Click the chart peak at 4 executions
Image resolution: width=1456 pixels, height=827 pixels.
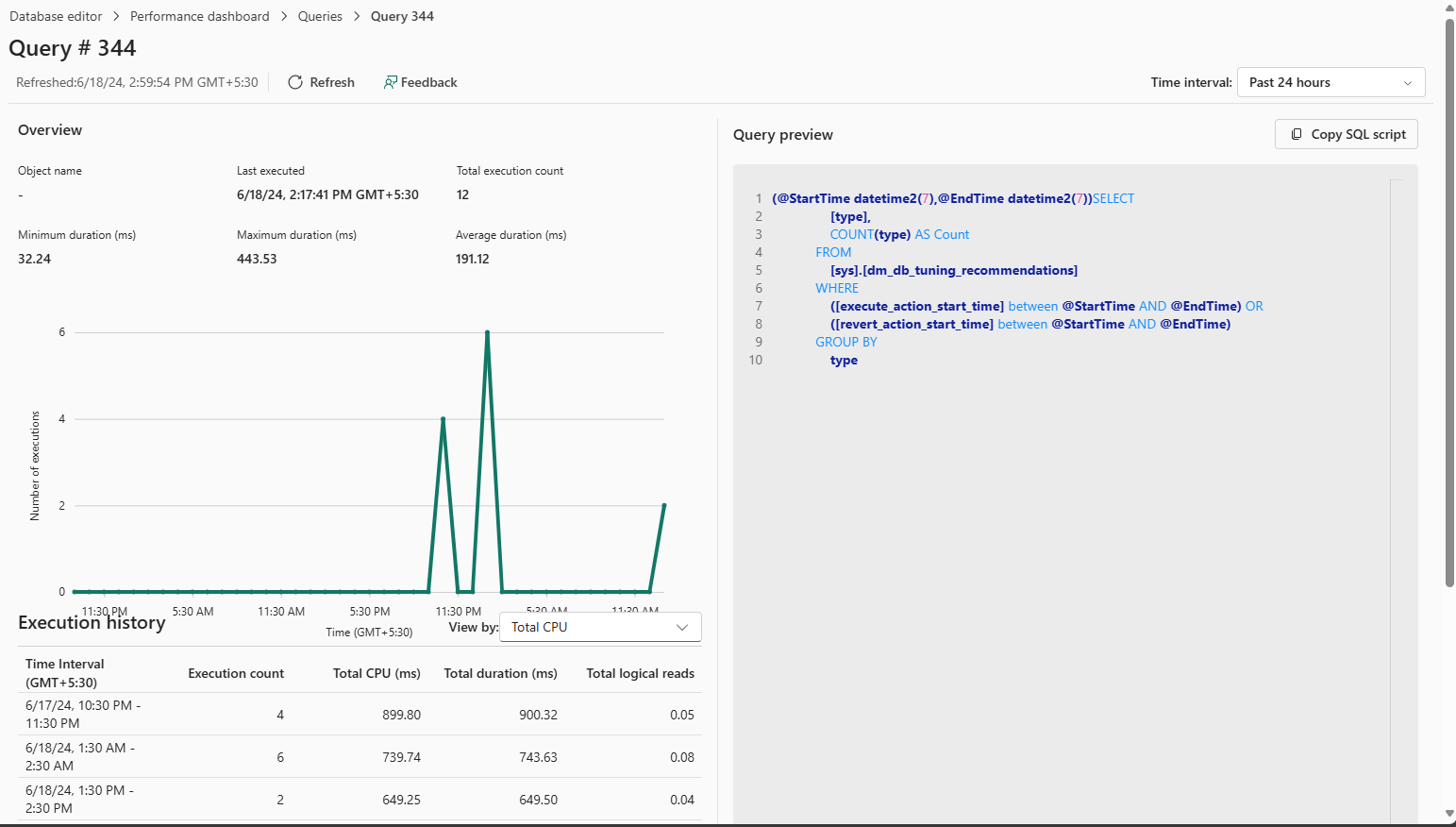coord(443,419)
